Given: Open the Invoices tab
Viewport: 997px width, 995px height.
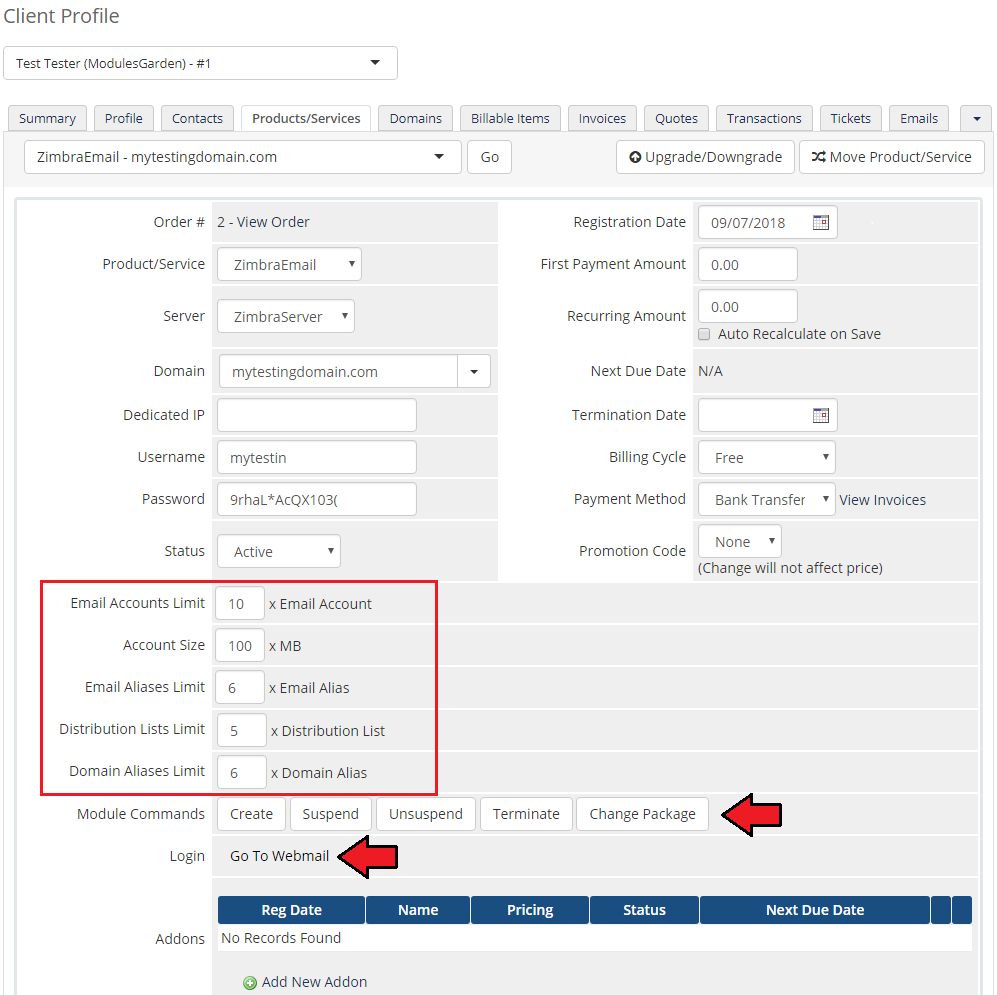Looking at the screenshot, I should click(602, 118).
